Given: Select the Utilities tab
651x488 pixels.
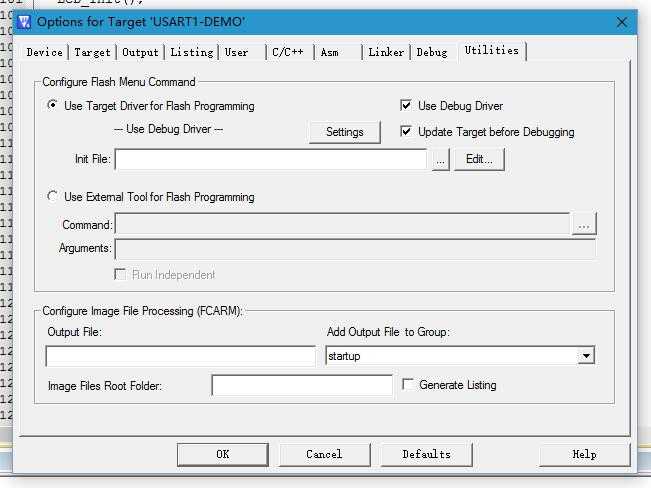Looking at the screenshot, I should pyautogui.click(x=492, y=51).
